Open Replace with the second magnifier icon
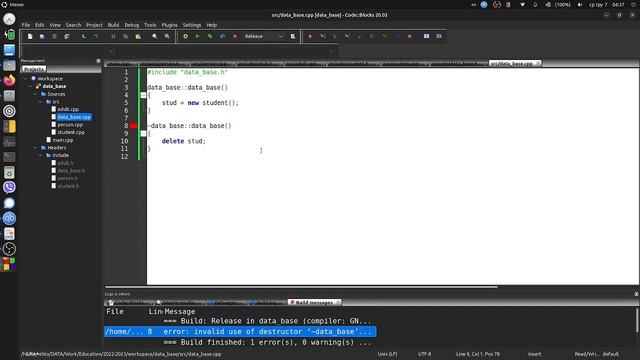The height and width of the screenshot is (360, 640). [167, 36]
